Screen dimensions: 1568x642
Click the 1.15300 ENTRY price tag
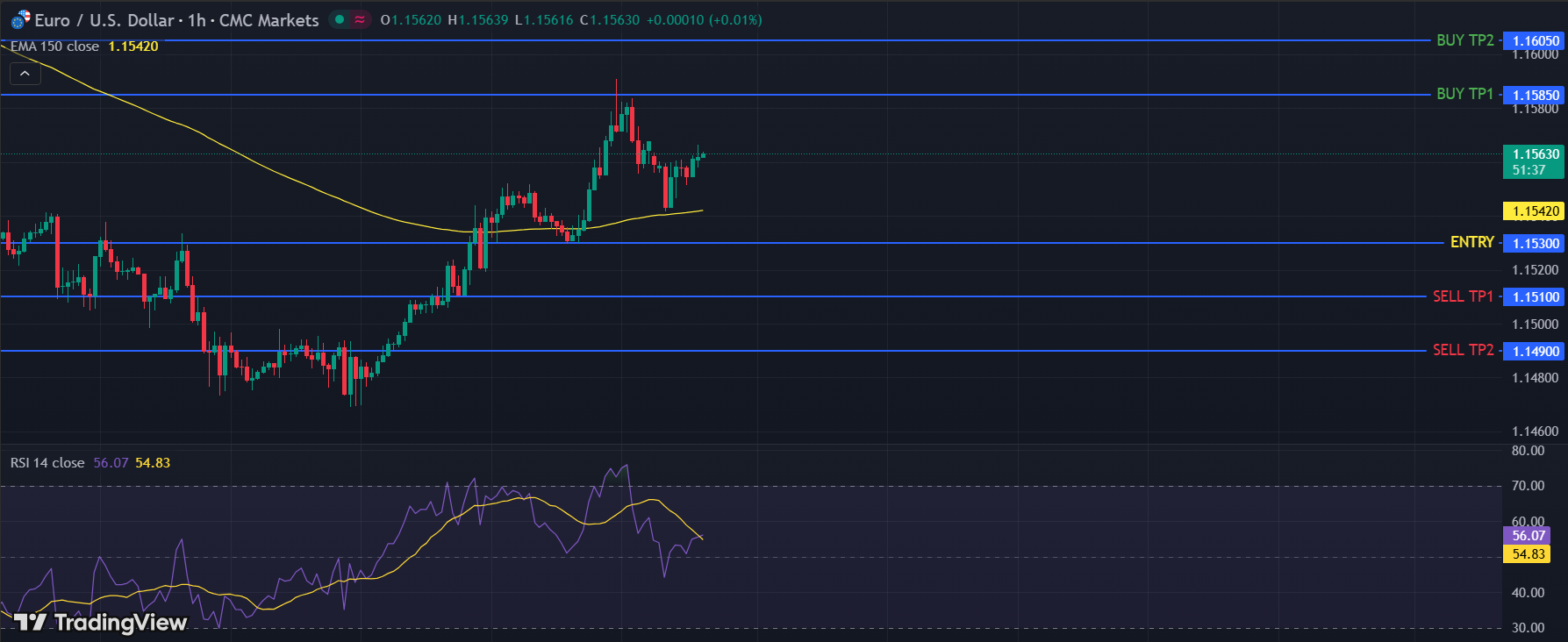tap(1535, 243)
